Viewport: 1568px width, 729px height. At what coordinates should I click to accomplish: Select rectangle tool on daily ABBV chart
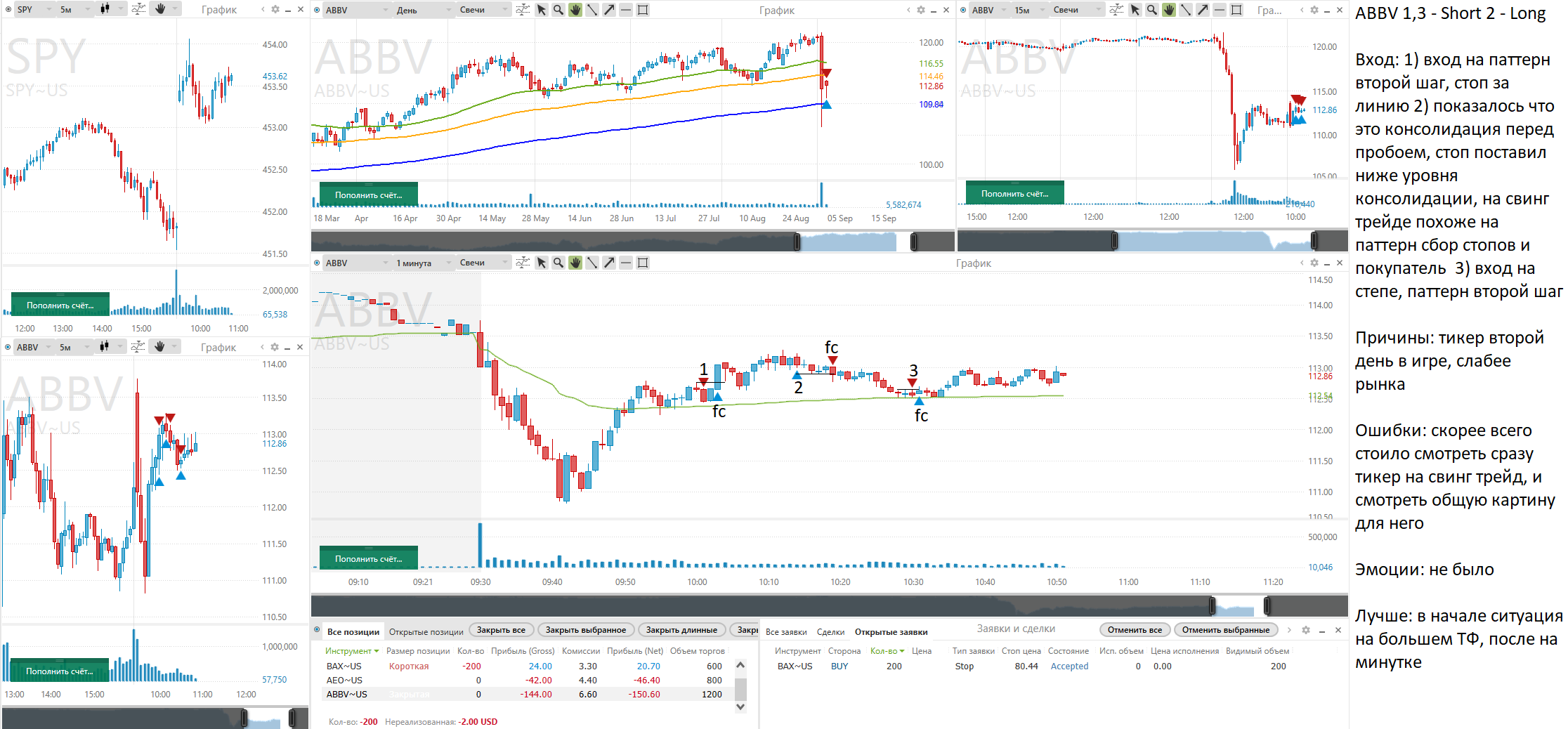tap(643, 10)
